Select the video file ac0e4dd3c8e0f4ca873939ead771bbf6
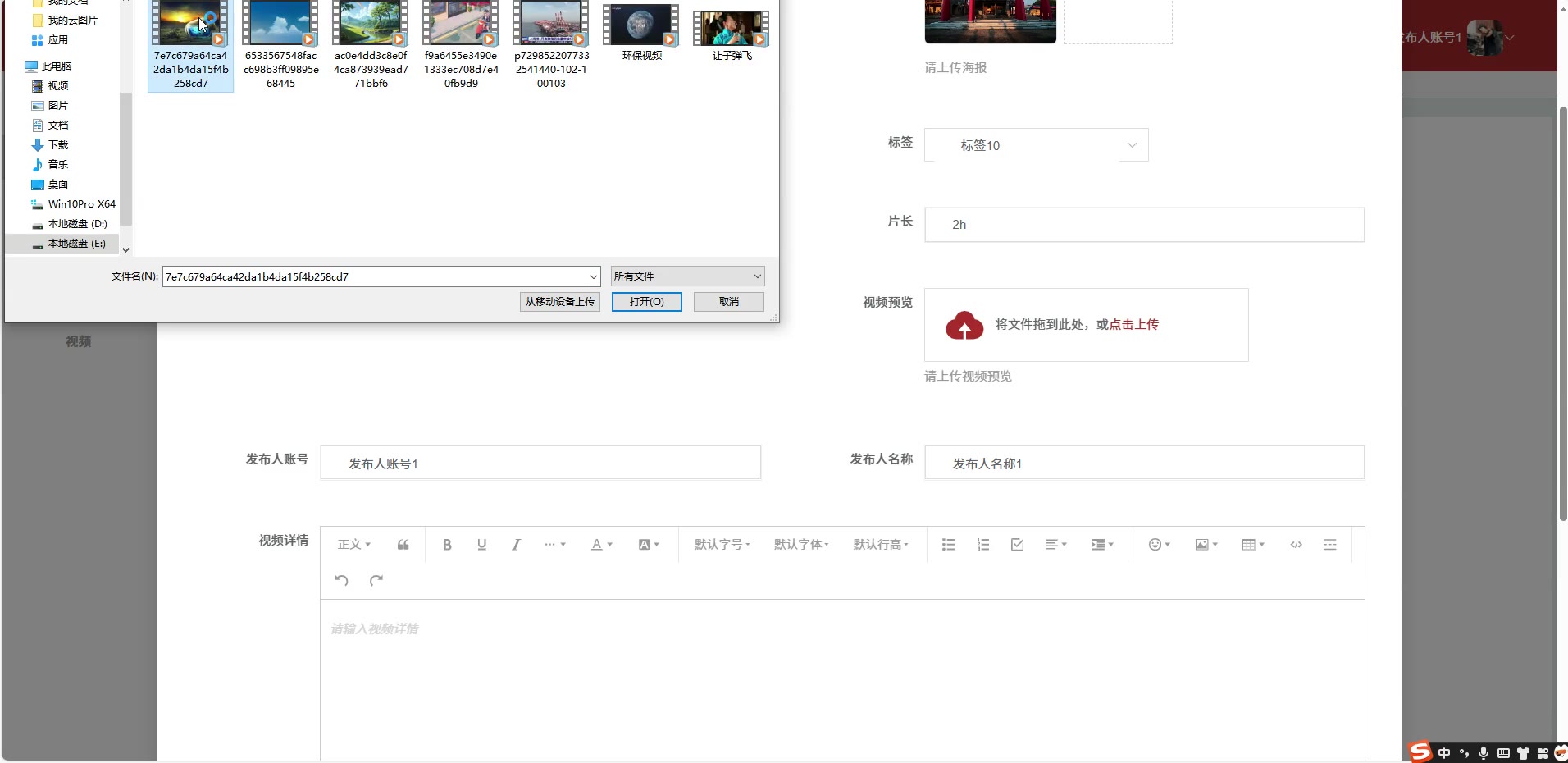Viewport: 1568px width, 763px height. coord(371,46)
